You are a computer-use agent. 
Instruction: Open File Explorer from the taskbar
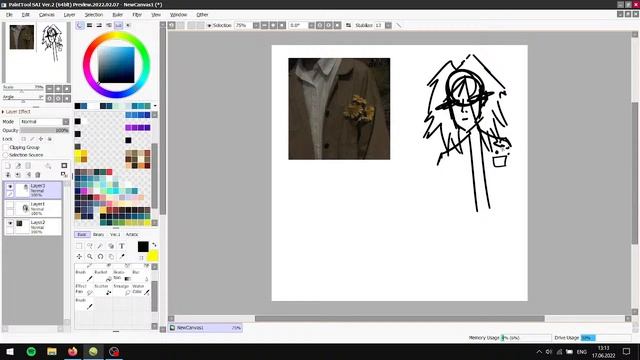coord(52,351)
